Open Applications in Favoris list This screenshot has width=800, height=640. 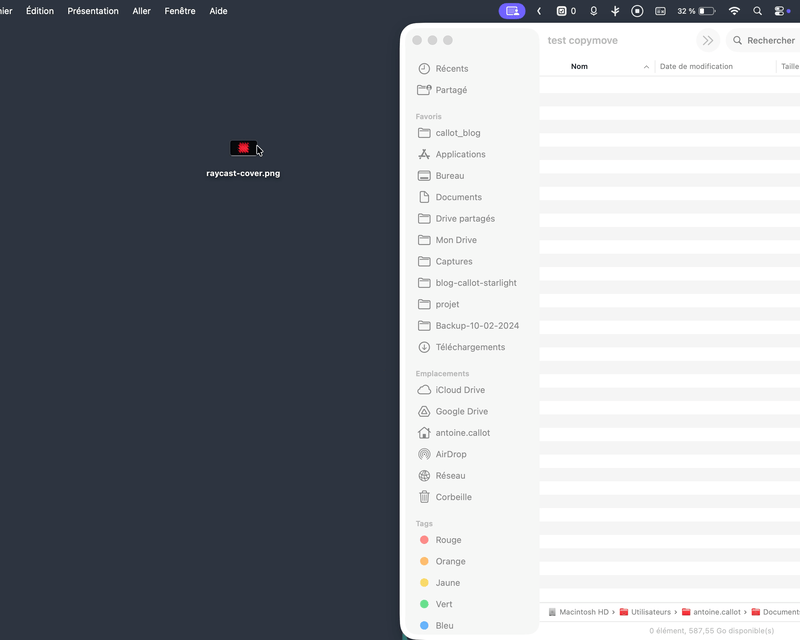[460, 154]
